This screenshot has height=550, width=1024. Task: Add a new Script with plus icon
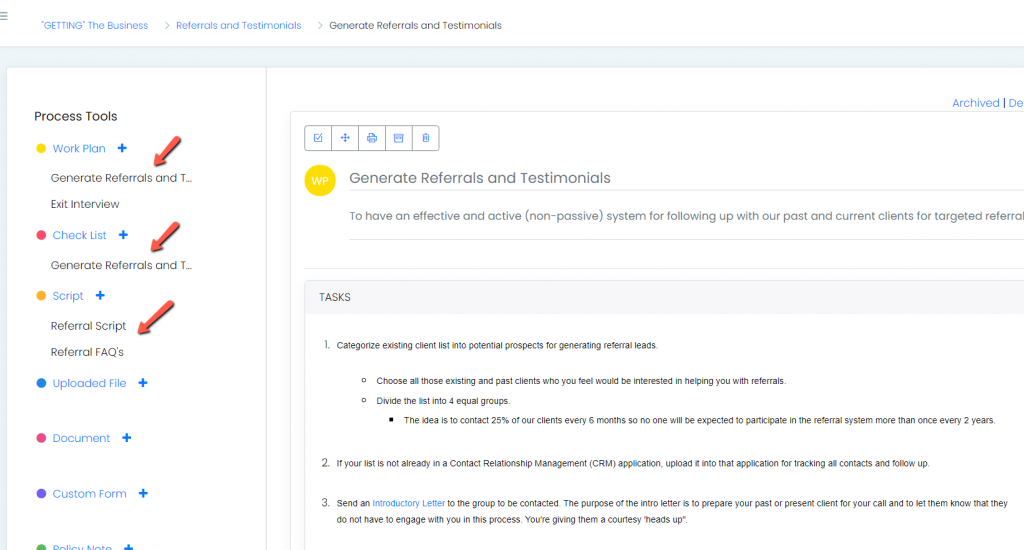point(100,295)
